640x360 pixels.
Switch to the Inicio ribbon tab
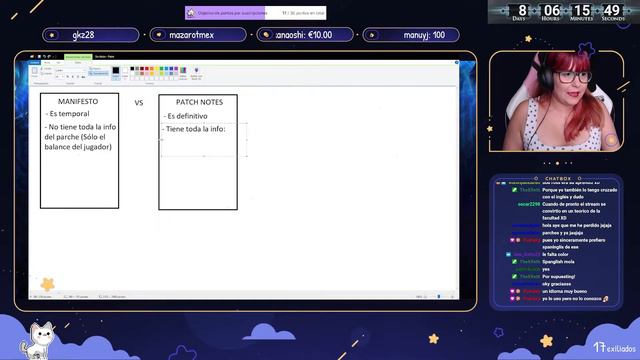(47, 63)
